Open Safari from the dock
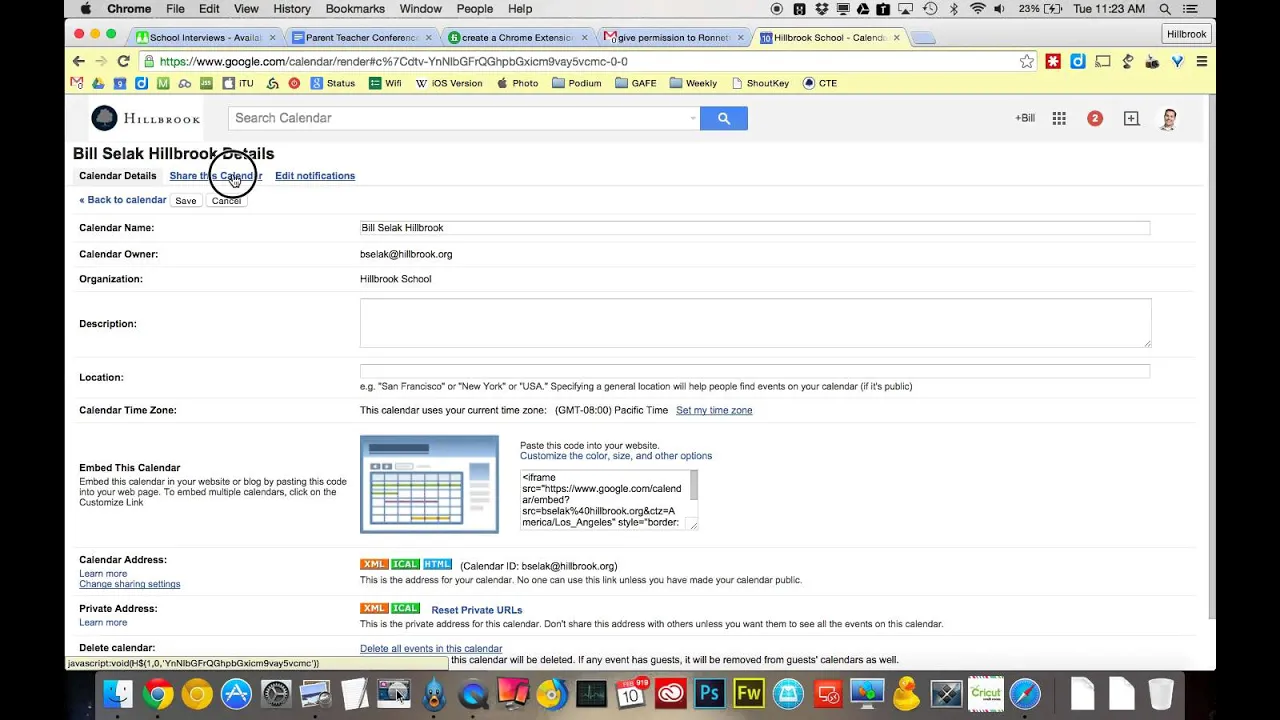1280x720 pixels. pos(1025,693)
